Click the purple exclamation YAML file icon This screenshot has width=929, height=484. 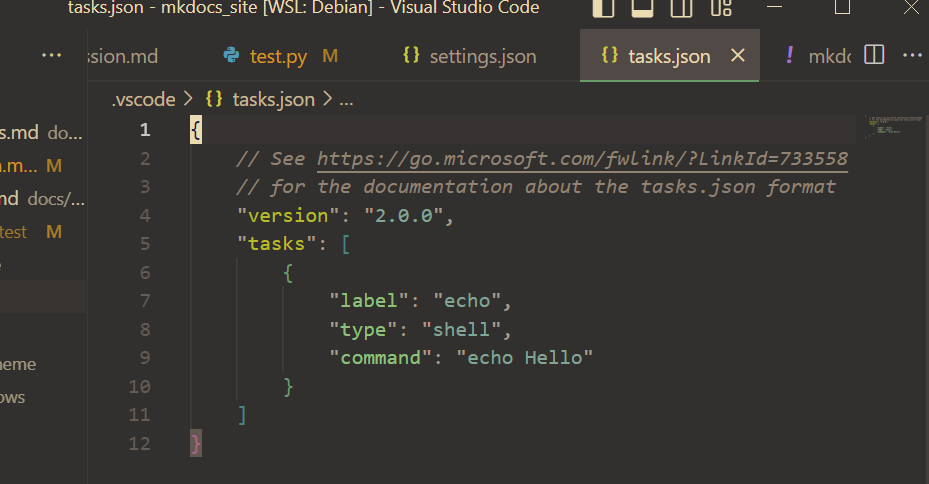[789, 55]
